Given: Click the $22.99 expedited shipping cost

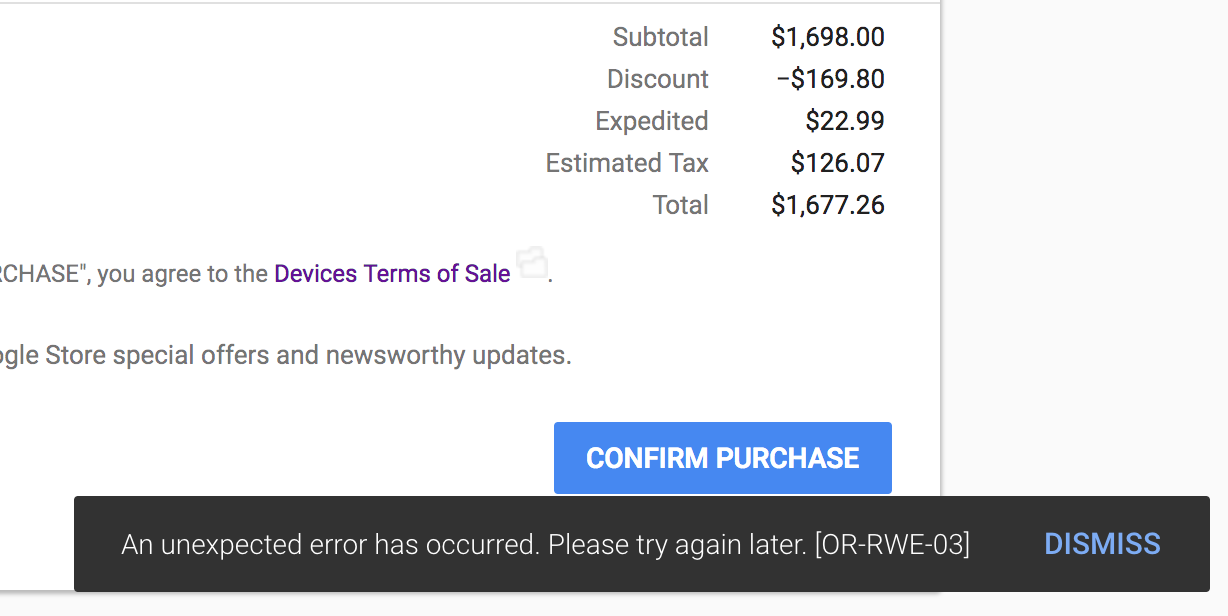Looking at the screenshot, I should tap(845, 121).
